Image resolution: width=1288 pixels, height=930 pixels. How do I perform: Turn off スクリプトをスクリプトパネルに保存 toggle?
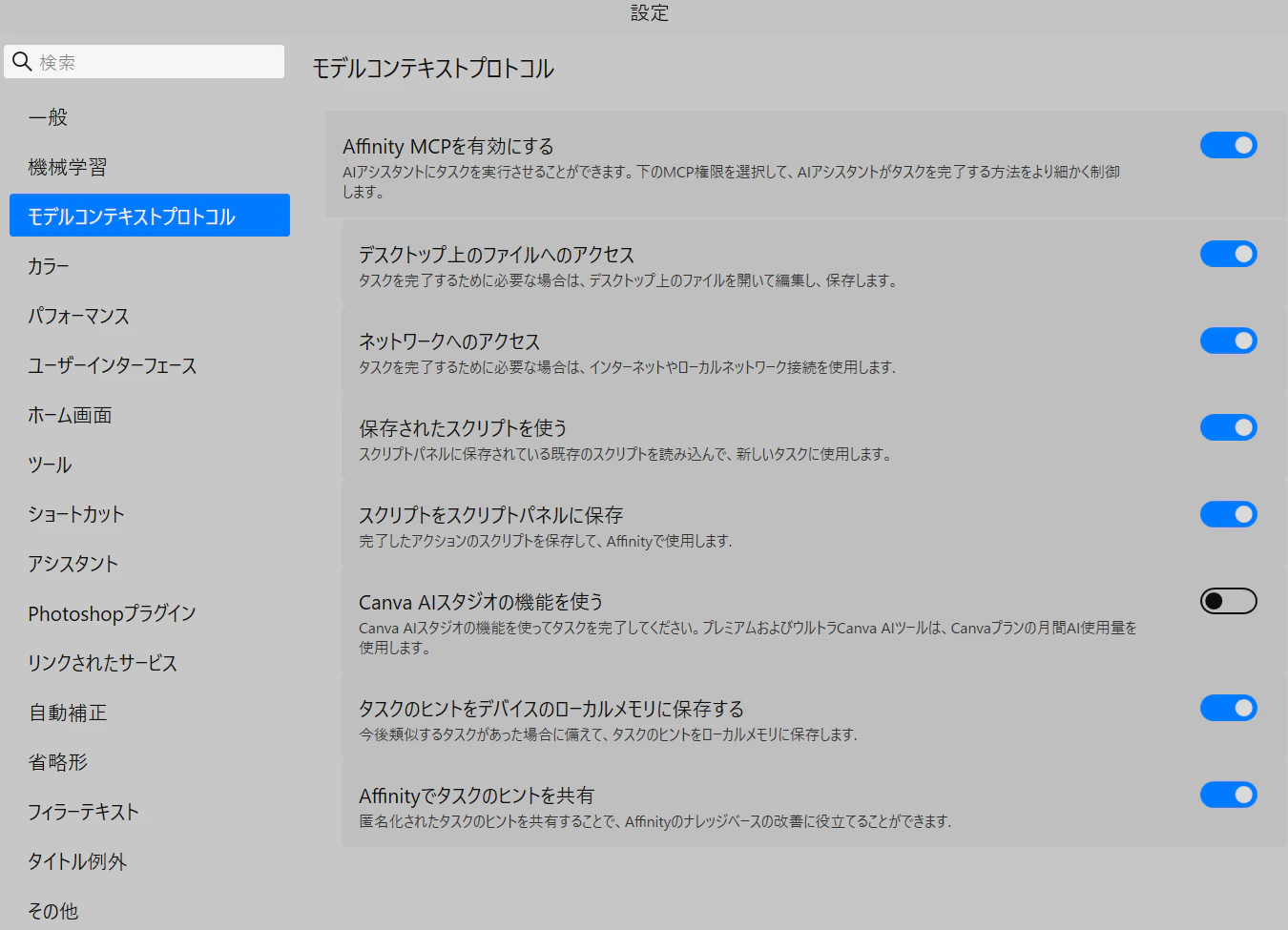click(x=1228, y=514)
